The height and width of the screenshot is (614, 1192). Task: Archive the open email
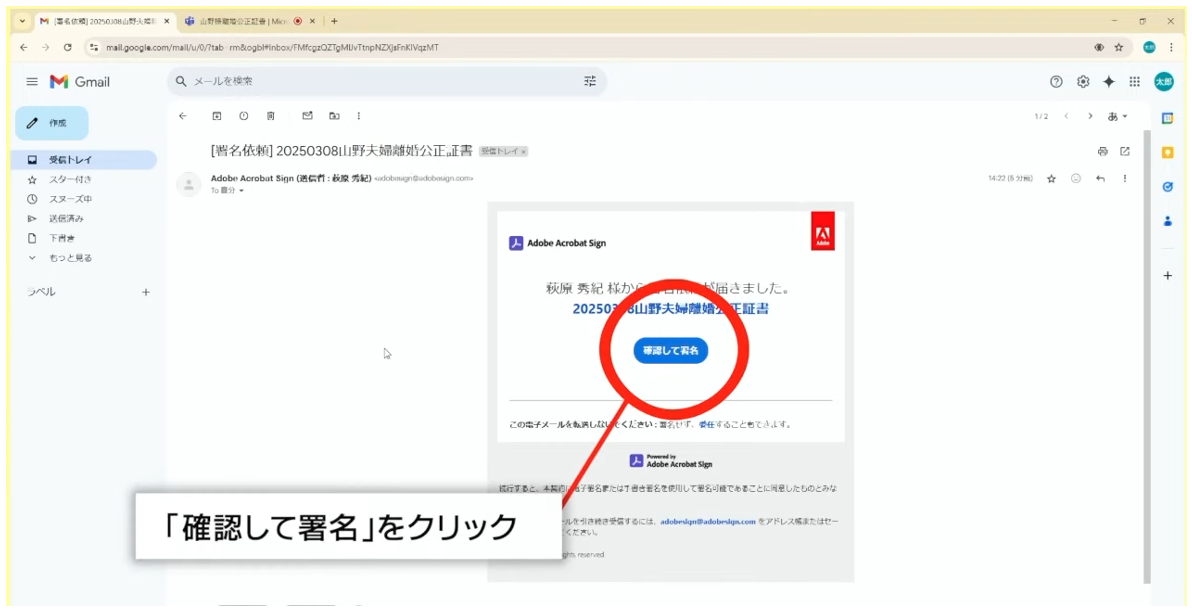217,116
